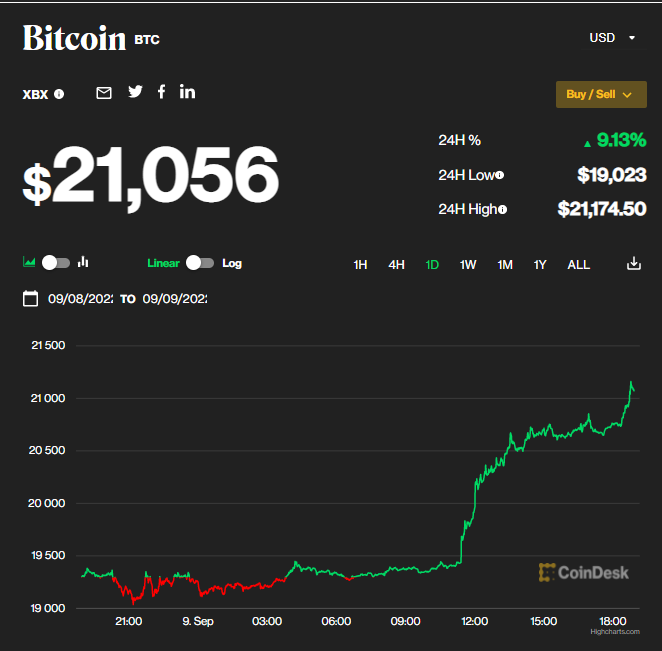
Task: Edit the start date 09/08 field
Action: point(80,299)
